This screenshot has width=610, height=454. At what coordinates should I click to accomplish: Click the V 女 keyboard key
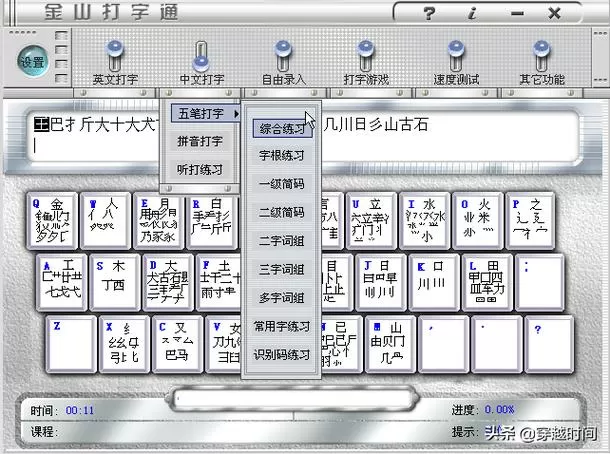click(x=223, y=344)
